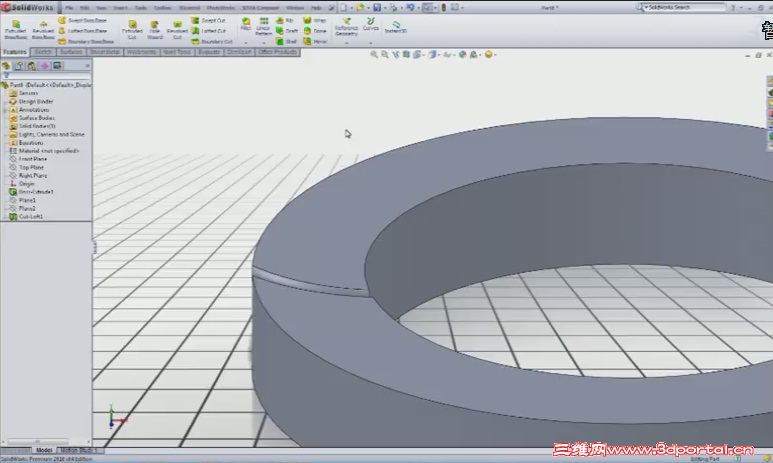Select Boundary Cut command
Screen dimensions: 773x463
212,41
